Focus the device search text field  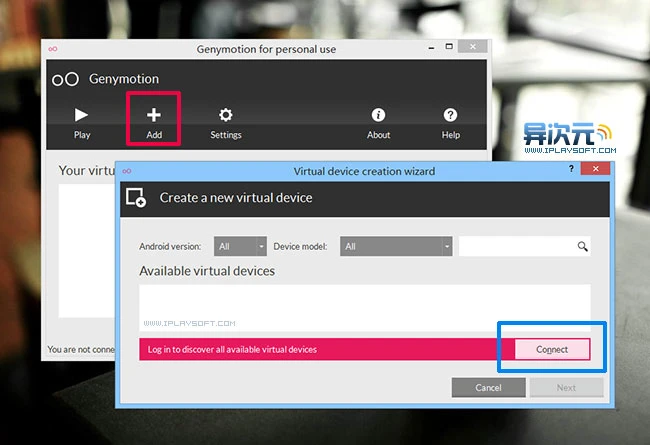coord(515,246)
